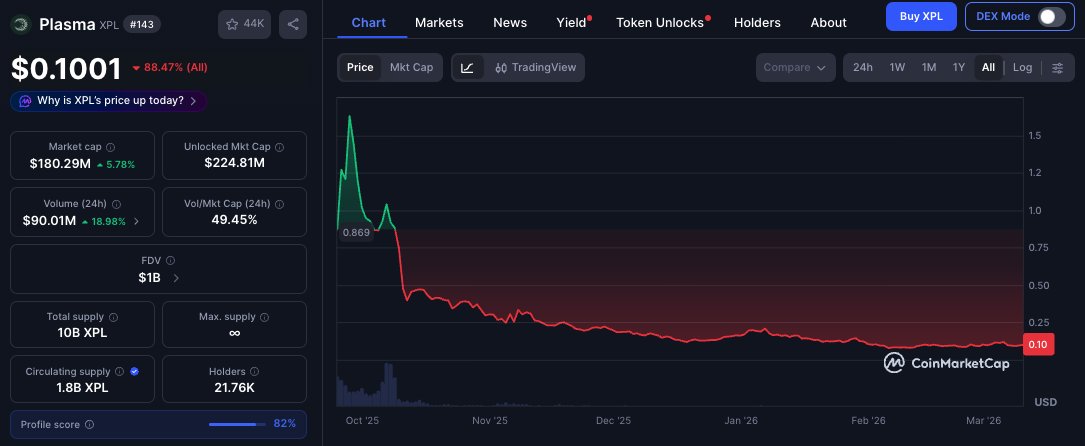Set chart range to 24h
The height and width of the screenshot is (446, 1085).
click(x=862, y=68)
